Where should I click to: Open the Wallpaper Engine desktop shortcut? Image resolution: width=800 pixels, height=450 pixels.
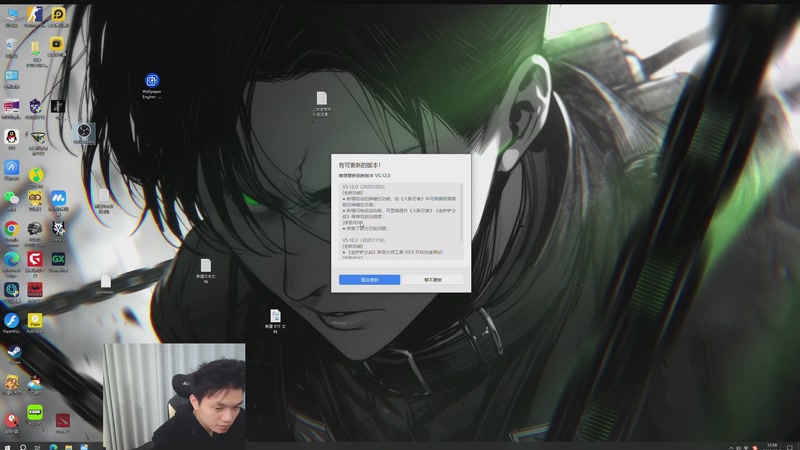click(152, 86)
